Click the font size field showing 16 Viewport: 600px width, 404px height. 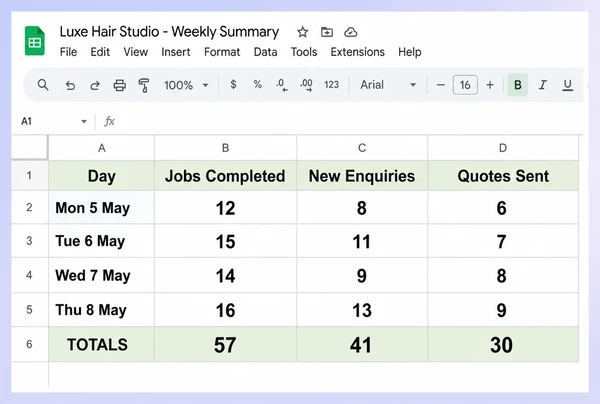[465, 85]
